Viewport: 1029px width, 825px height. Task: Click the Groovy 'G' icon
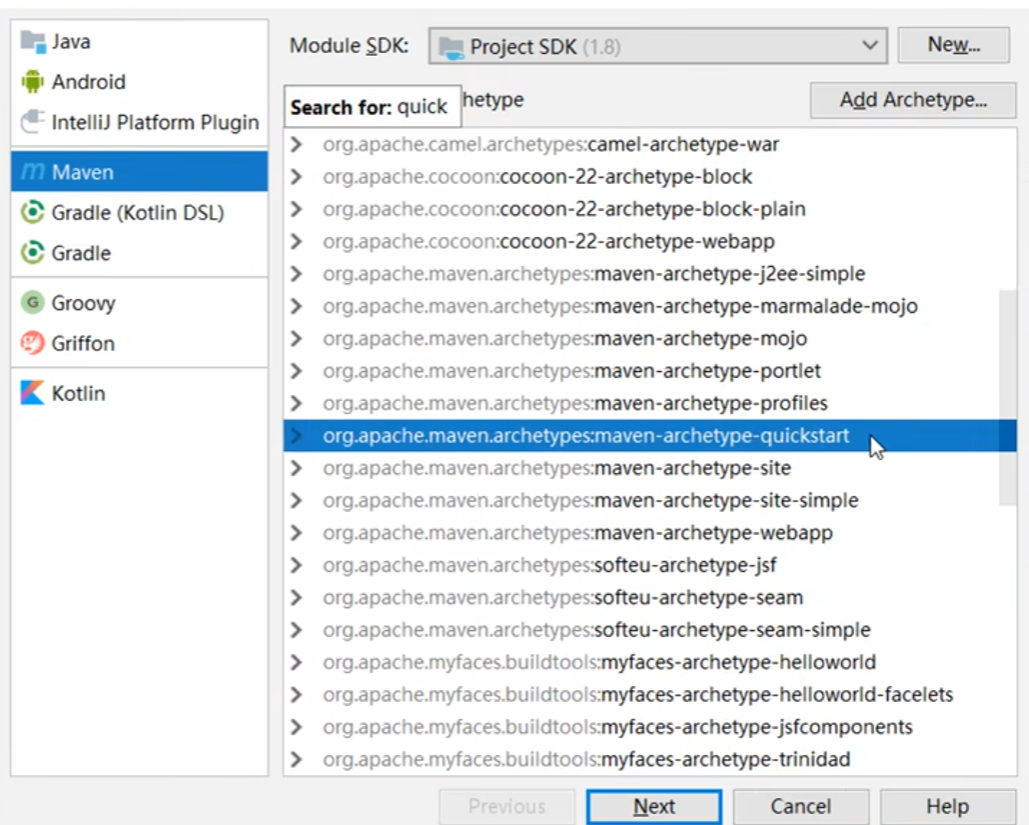click(x=32, y=303)
